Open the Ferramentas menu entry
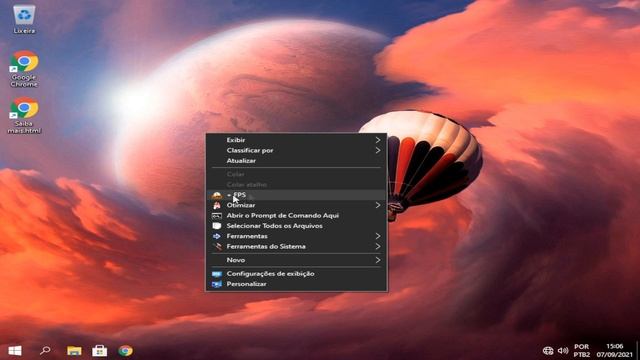640x360 pixels. [x=296, y=236]
